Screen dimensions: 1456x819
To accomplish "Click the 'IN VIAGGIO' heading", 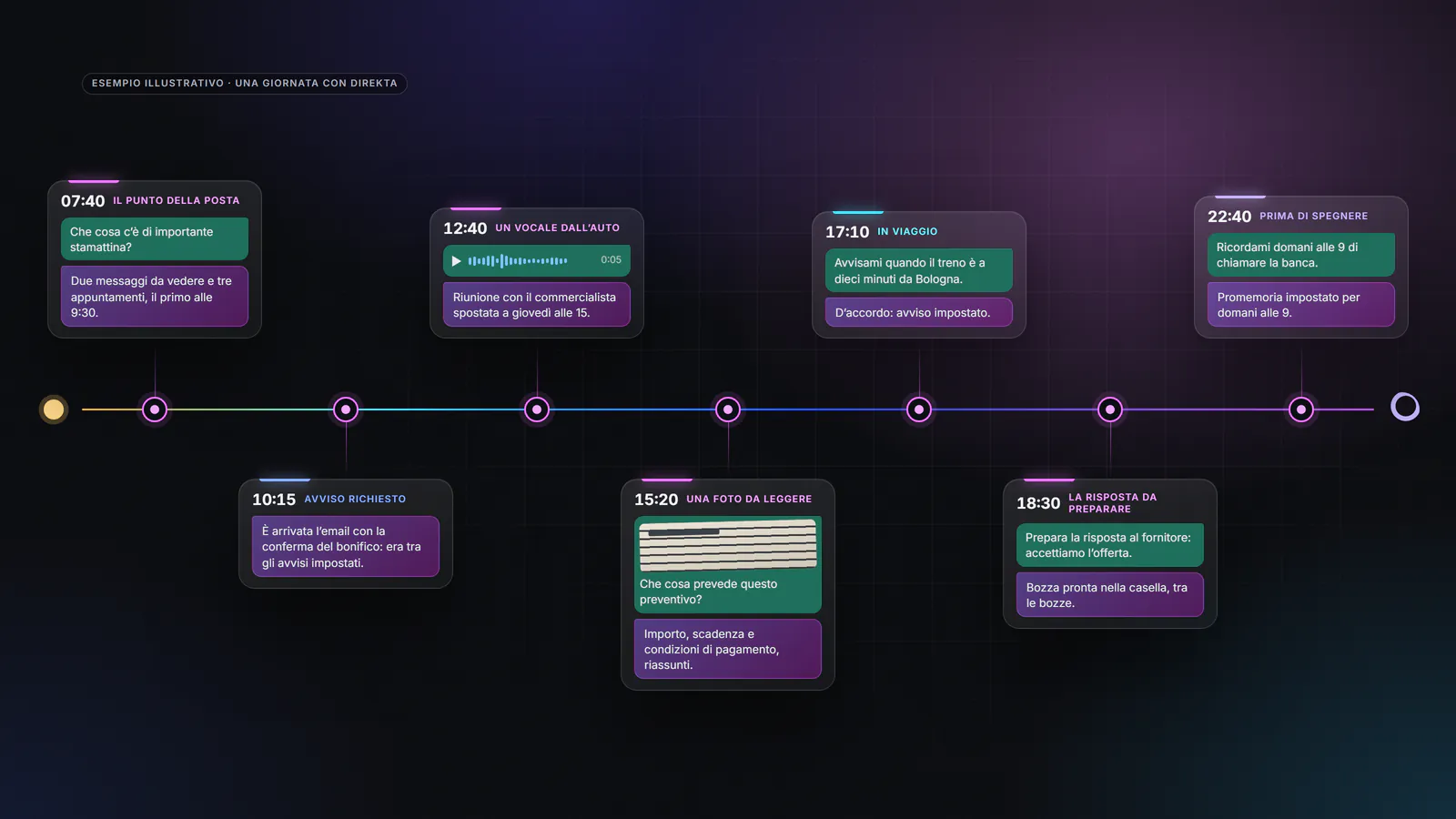I will (x=907, y=231).
